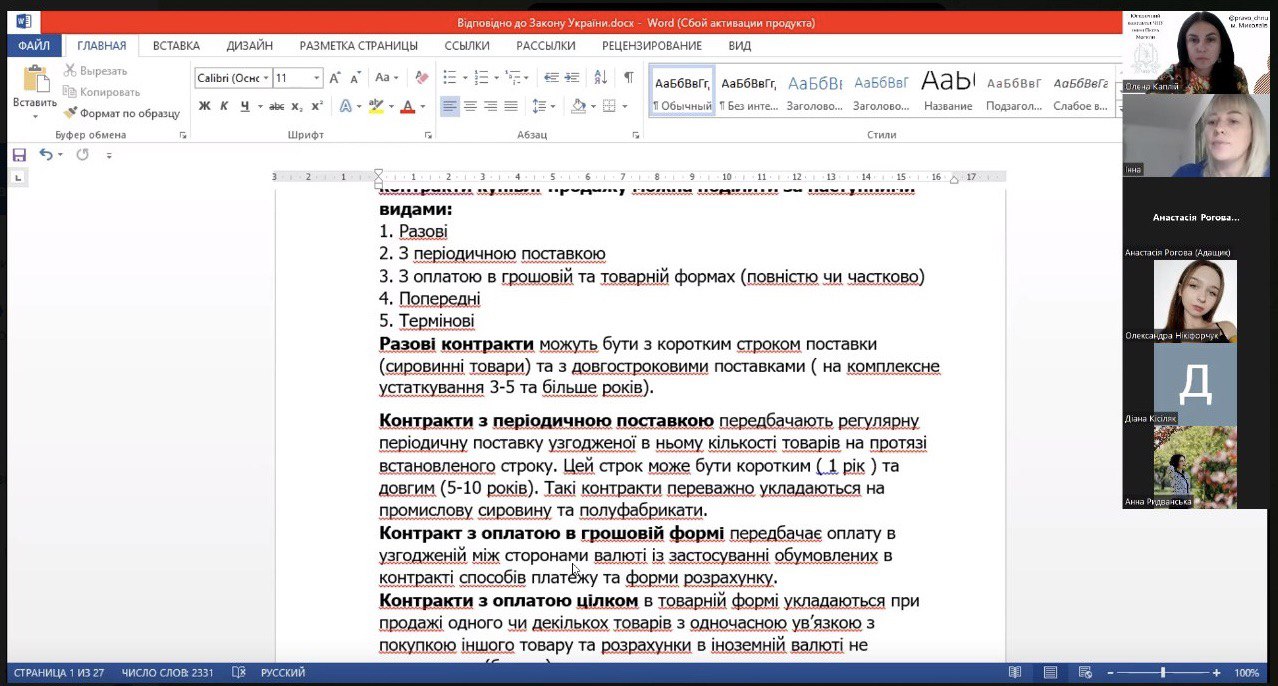Viewport: 1278px width, 686px height.
Task: Decrease paragraph indent
Action: [x=551, y=77]
